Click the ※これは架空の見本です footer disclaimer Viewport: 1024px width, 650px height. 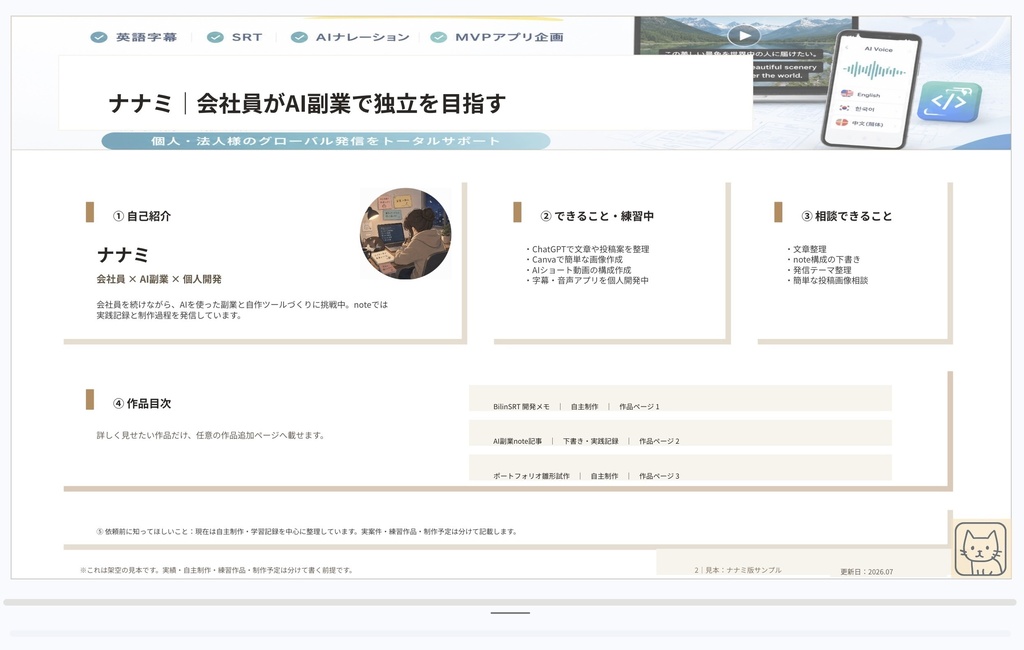[x=216, y=570]
